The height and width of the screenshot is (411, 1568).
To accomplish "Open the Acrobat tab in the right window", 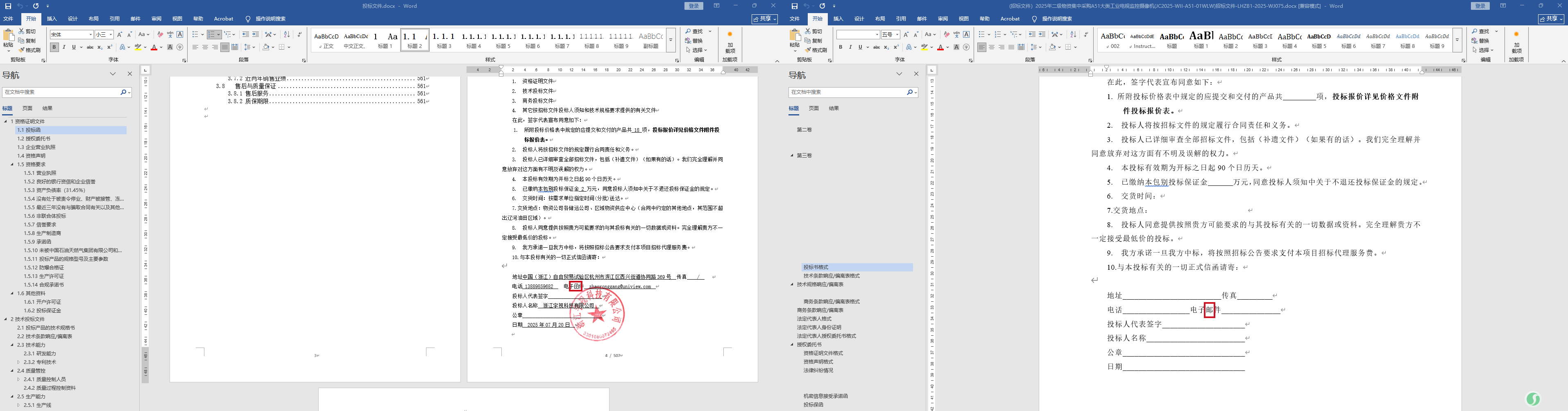I will [x=1010, y=19].
